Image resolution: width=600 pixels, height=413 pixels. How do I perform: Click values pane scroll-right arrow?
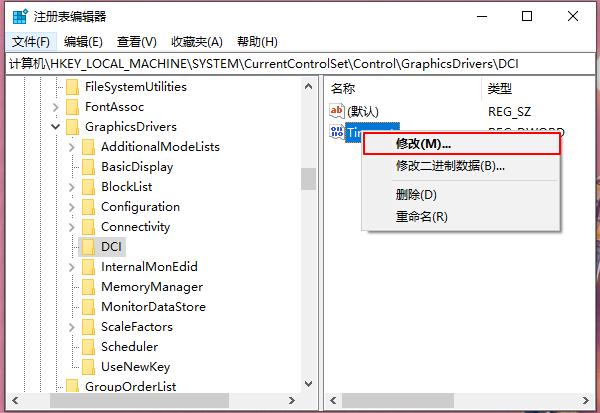coord(585,400)
